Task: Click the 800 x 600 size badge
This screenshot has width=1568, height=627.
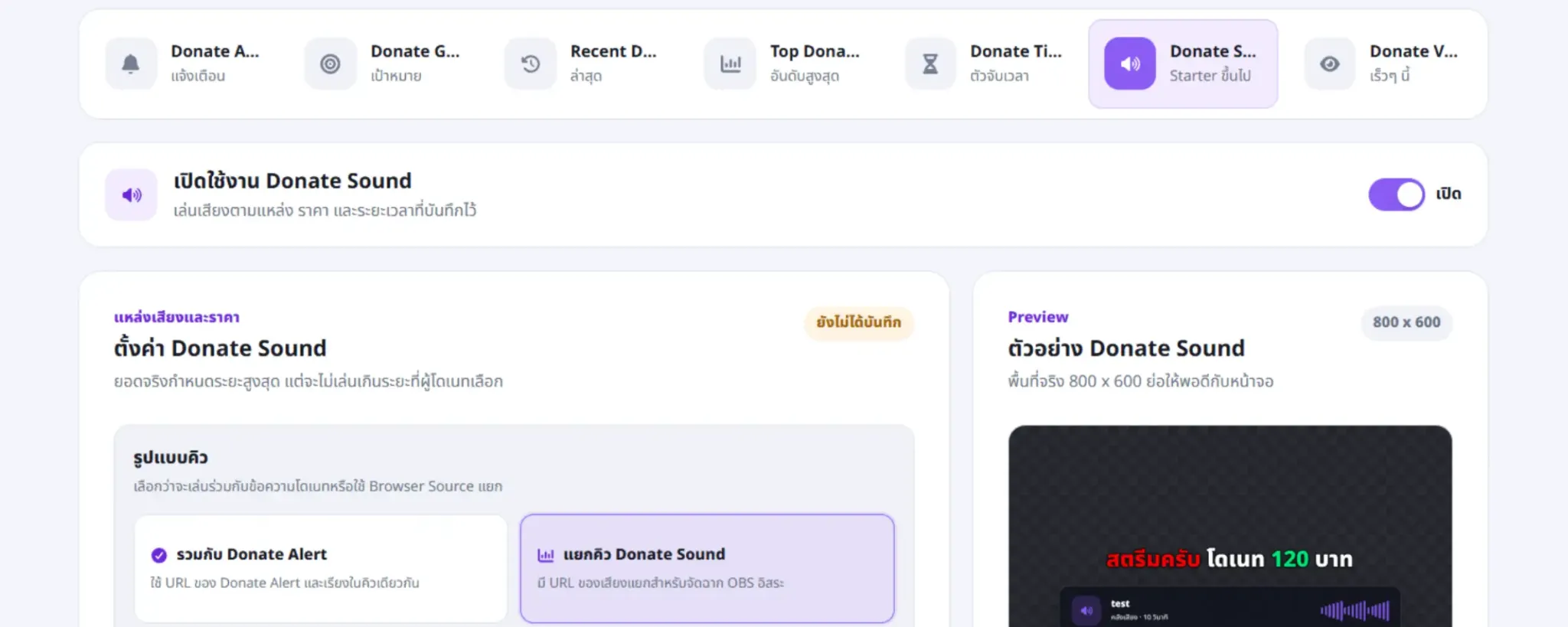Action: click(x=1406, y=322)
